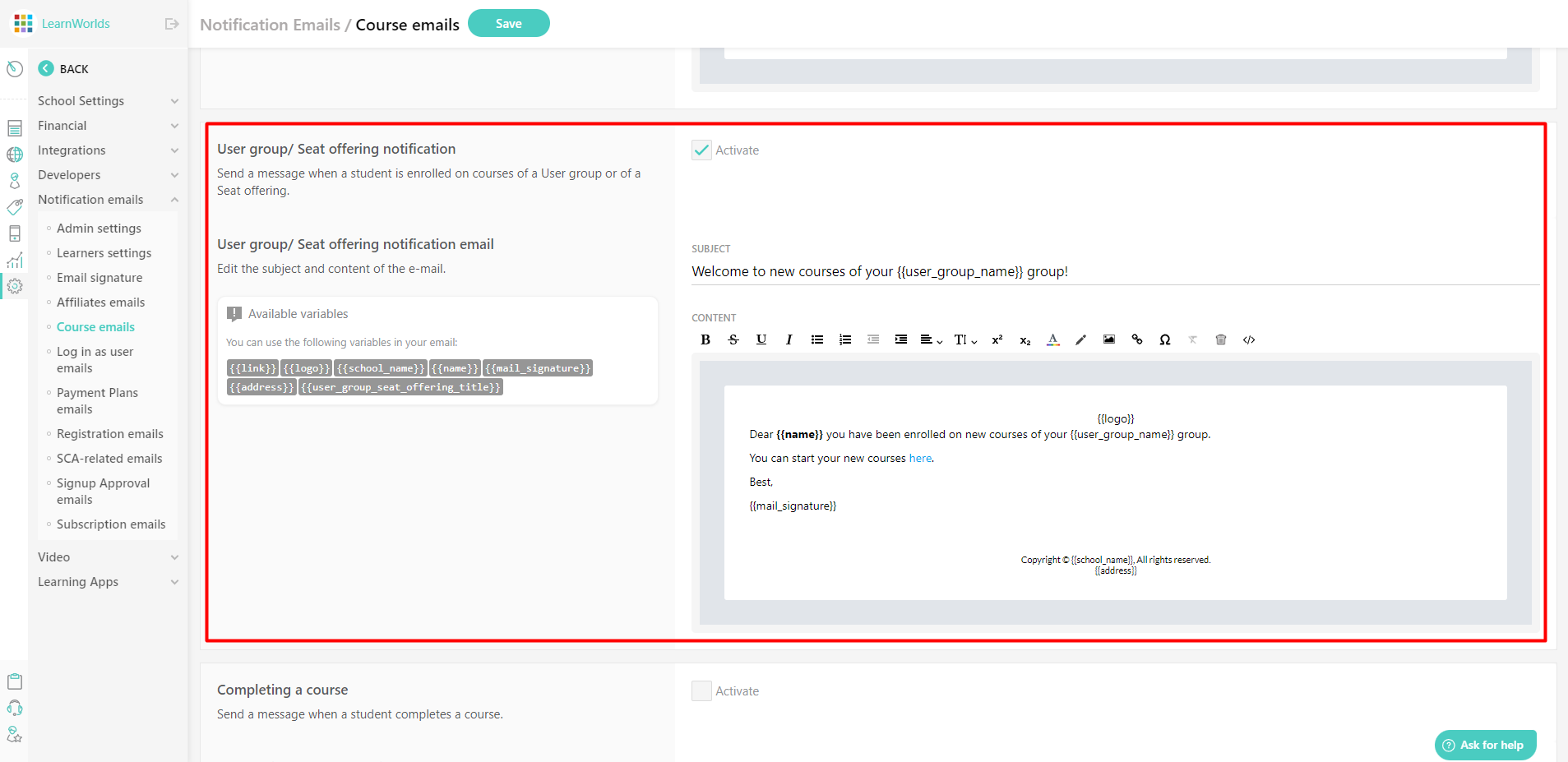Viewport: 1568px width, 762px height.
Task: Select Registration emails in the sidebar
Action: click(x=110, y=433)
